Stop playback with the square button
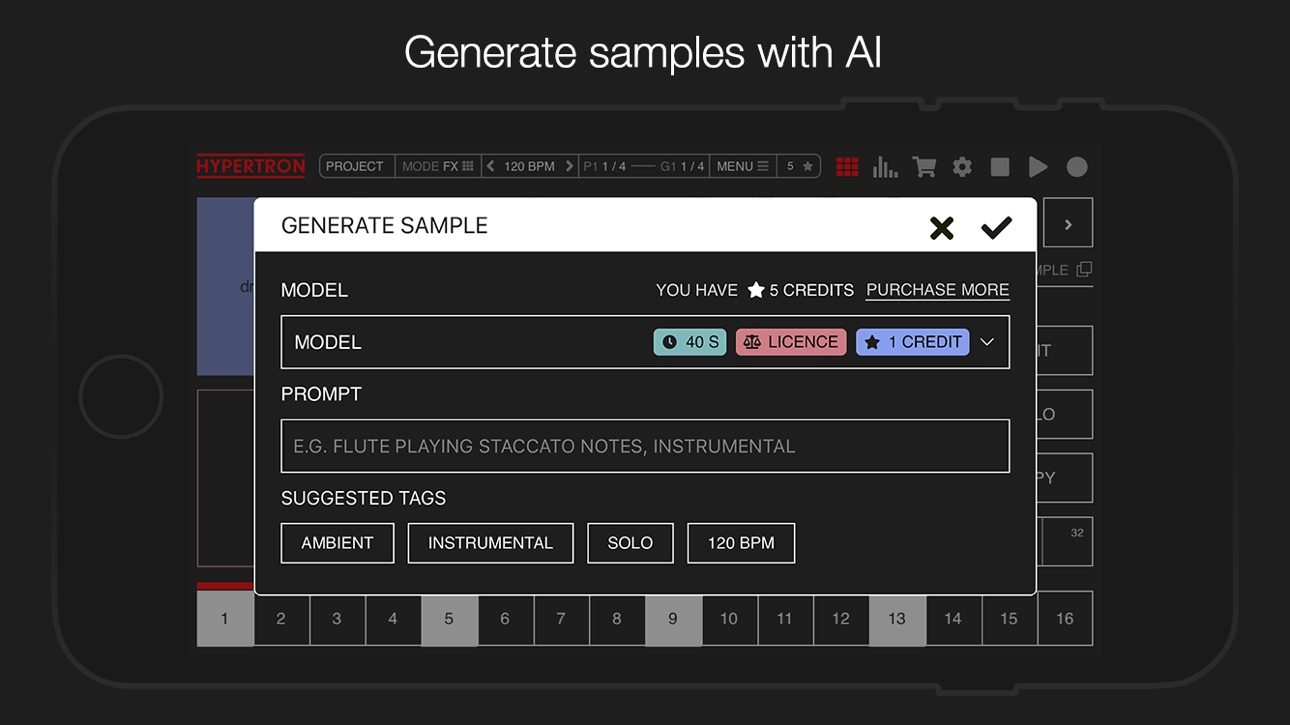Image resolution: width=1290 pixels, height=725 pixels. click(1000, 167)
